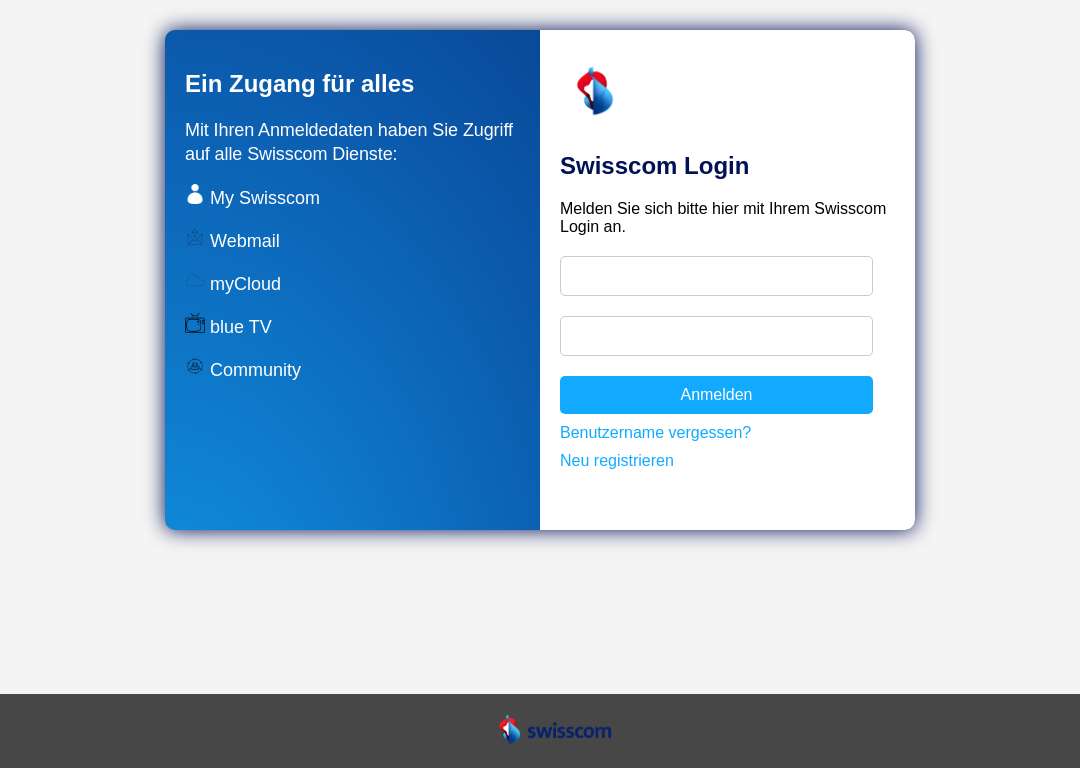Image resolution: width=1080 pixels, height=768 pixels.
Task: Click the Webmail envelope icon
Action: [195, 238]
